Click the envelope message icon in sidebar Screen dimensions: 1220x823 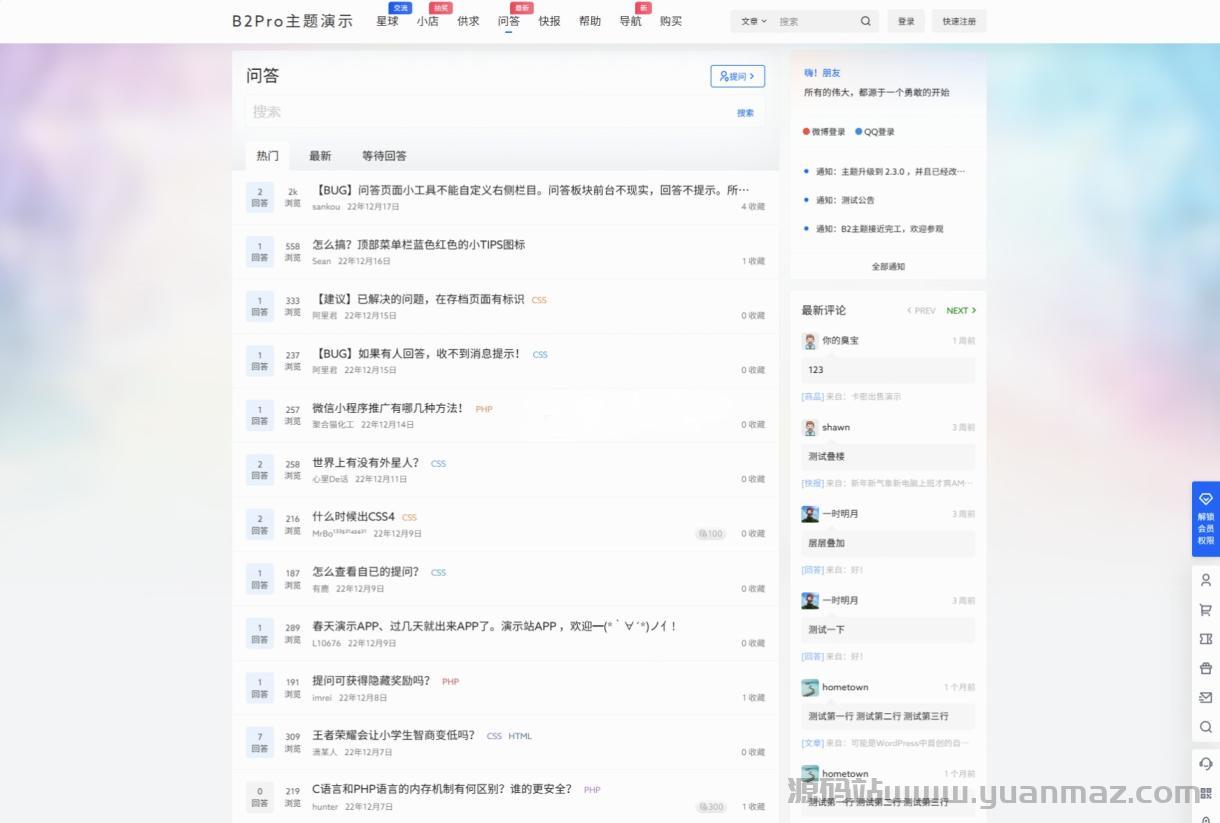(x=1205, y=697)
